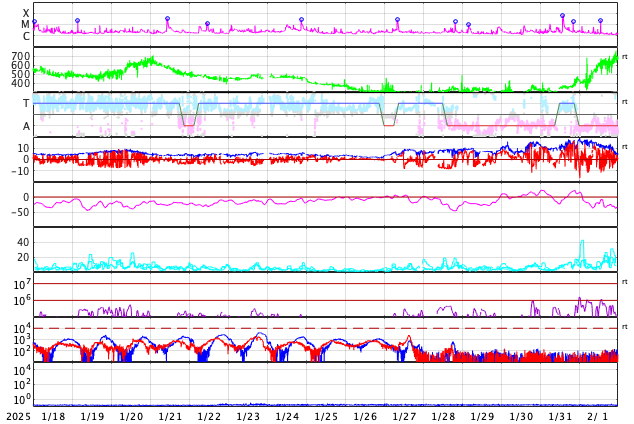
Task: Click the flare marker near 1/19
Action: [x=77, y=21]
